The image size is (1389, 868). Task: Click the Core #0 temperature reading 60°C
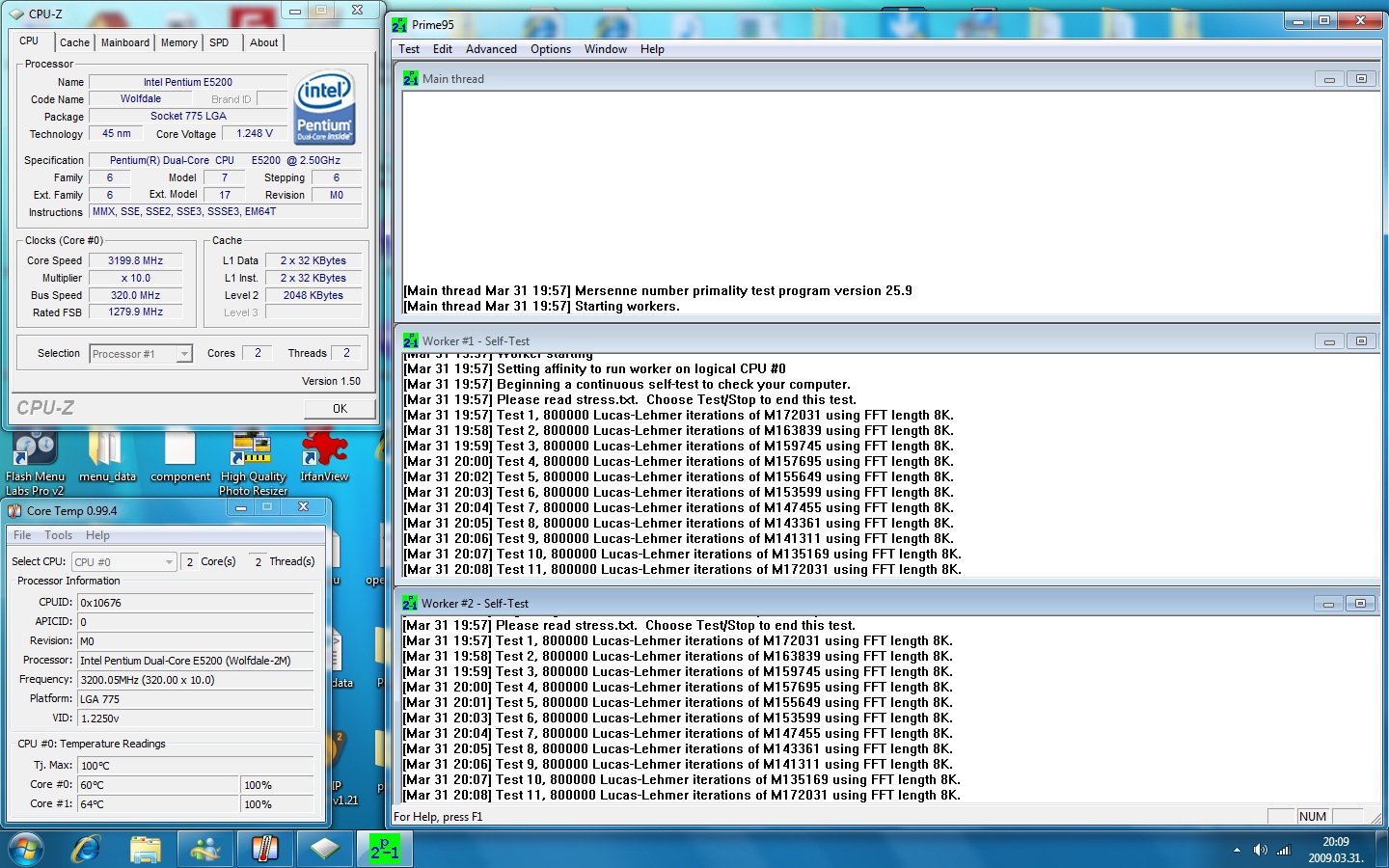(x=158, y=785)
